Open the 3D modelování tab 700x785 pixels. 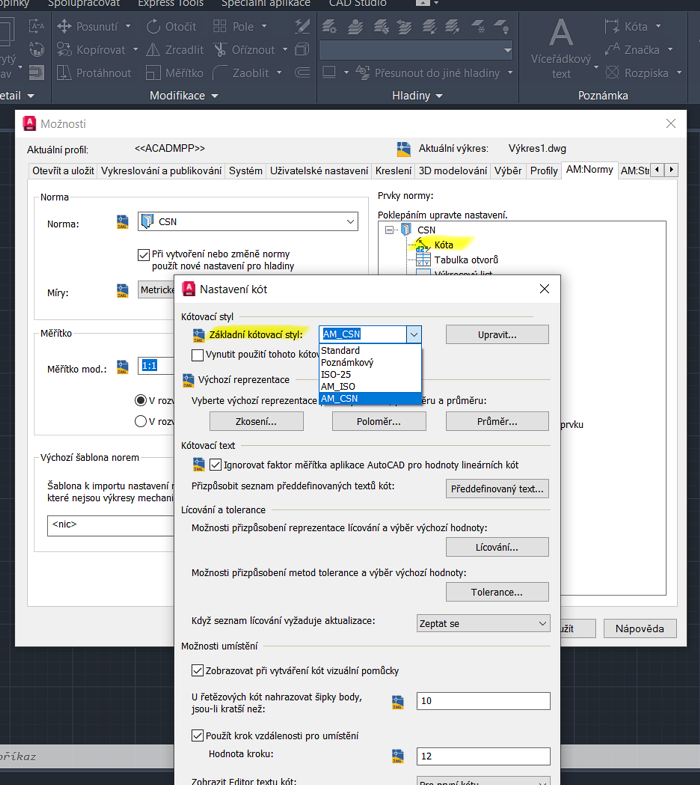(x=453, y=171)
